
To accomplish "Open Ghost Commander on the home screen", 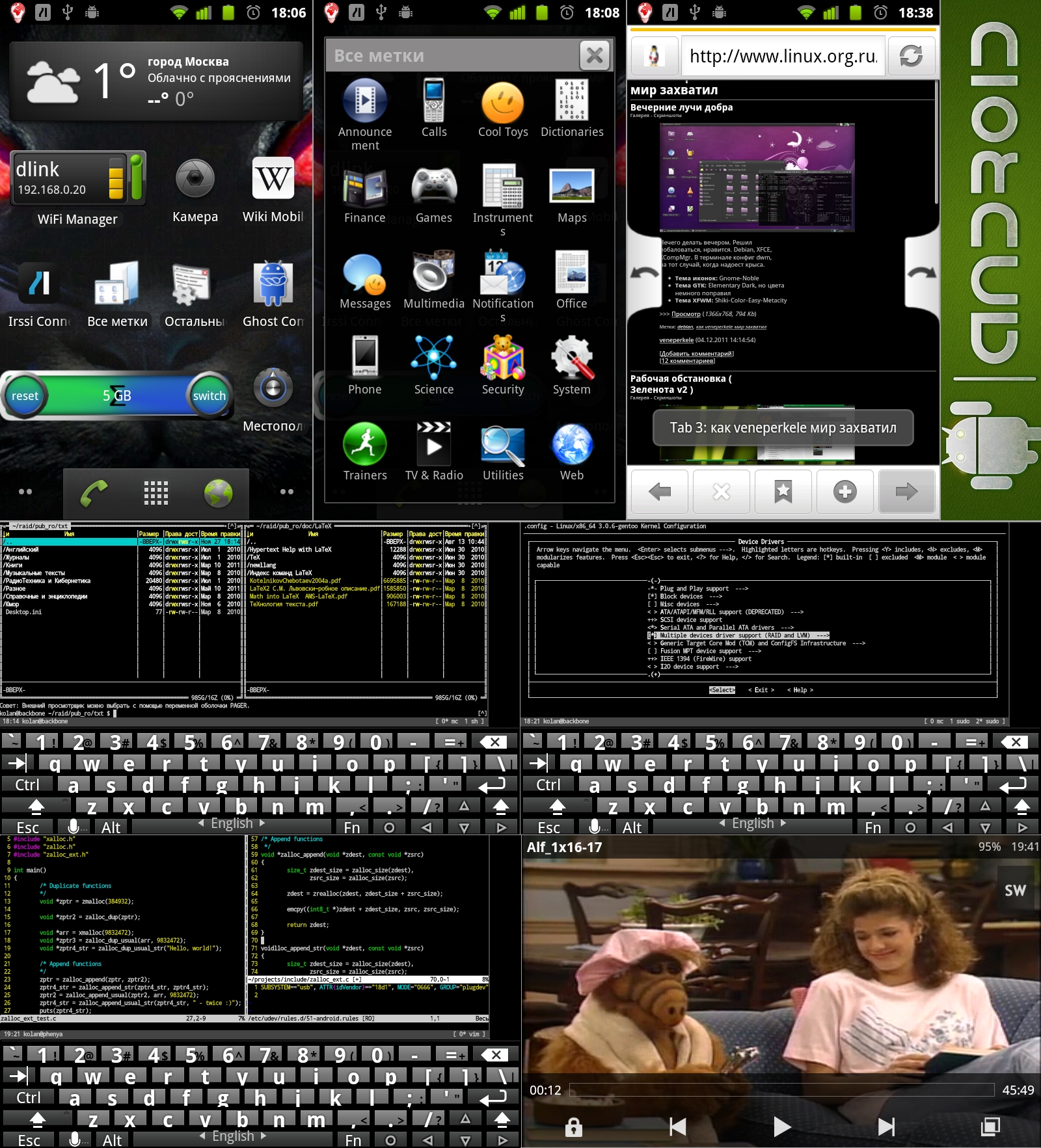I will click(273, 283).
